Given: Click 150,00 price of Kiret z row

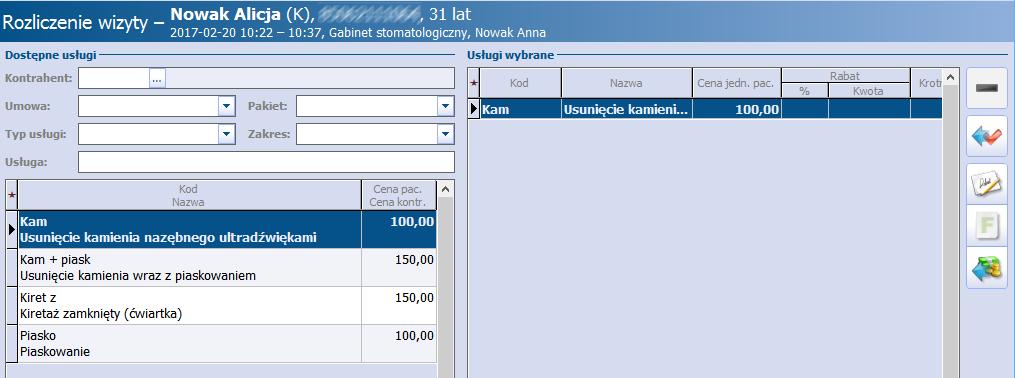Looking at the screenshot, I should point(414,298).
